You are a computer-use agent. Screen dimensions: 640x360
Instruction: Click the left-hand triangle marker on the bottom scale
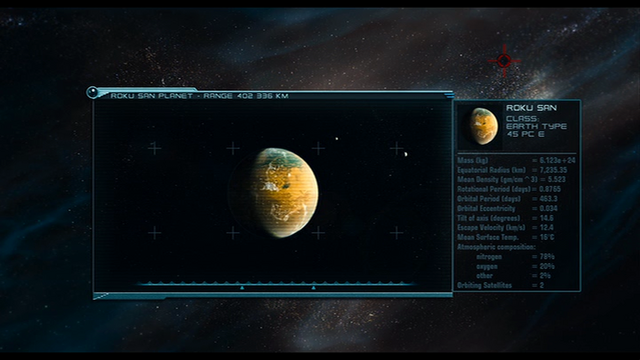click(x=242, y=288)
